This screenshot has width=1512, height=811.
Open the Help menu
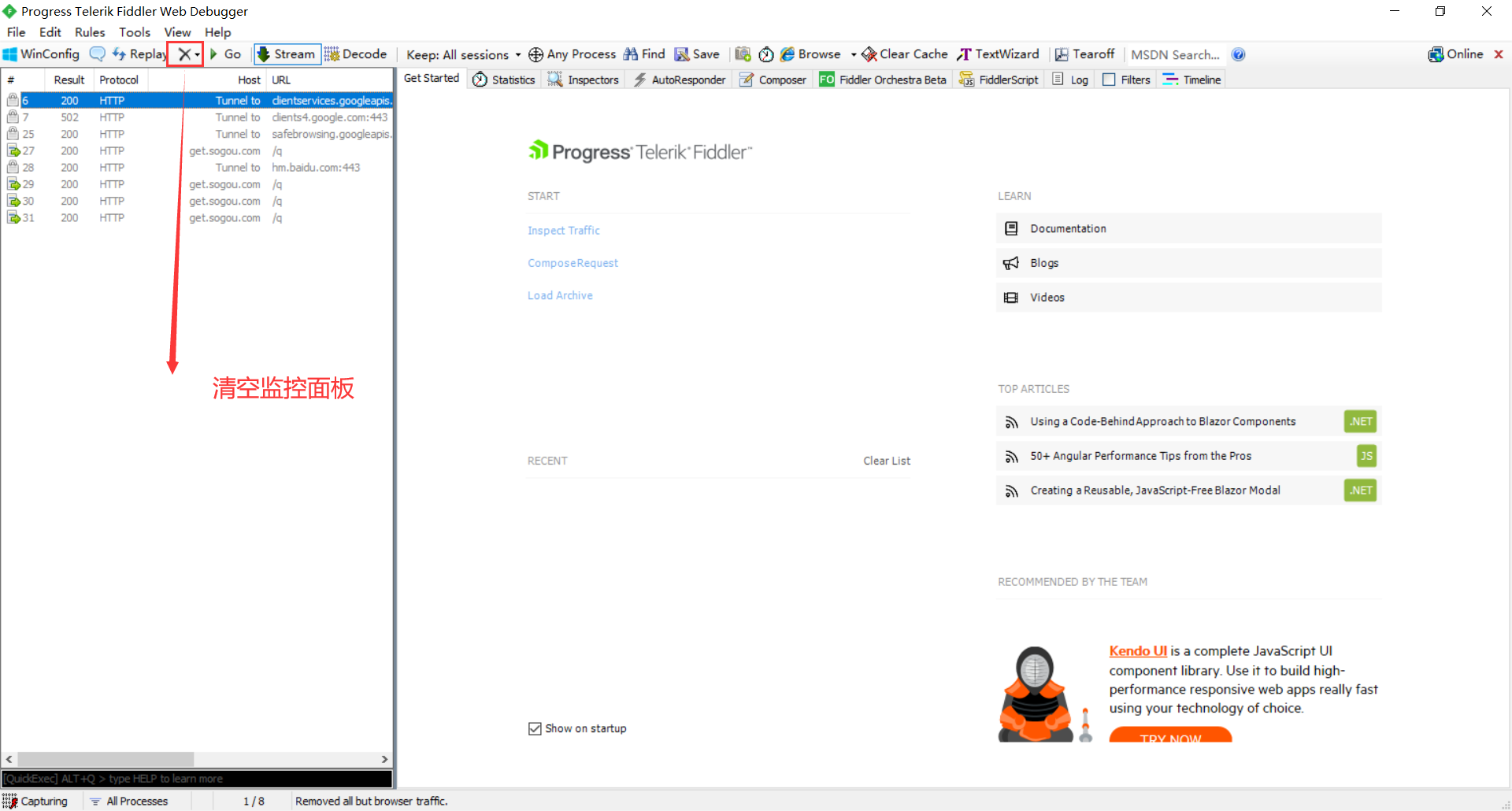coord(218,32)
